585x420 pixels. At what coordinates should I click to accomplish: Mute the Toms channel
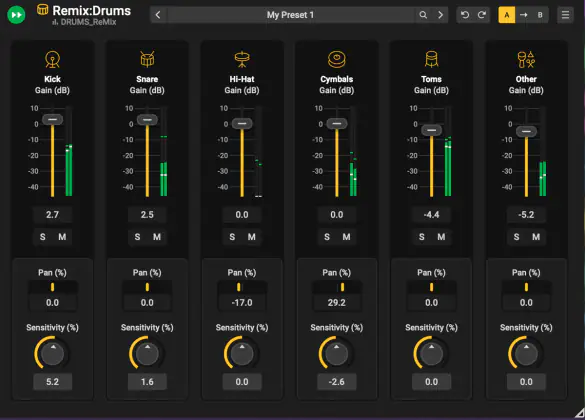(x=441, y=237)
